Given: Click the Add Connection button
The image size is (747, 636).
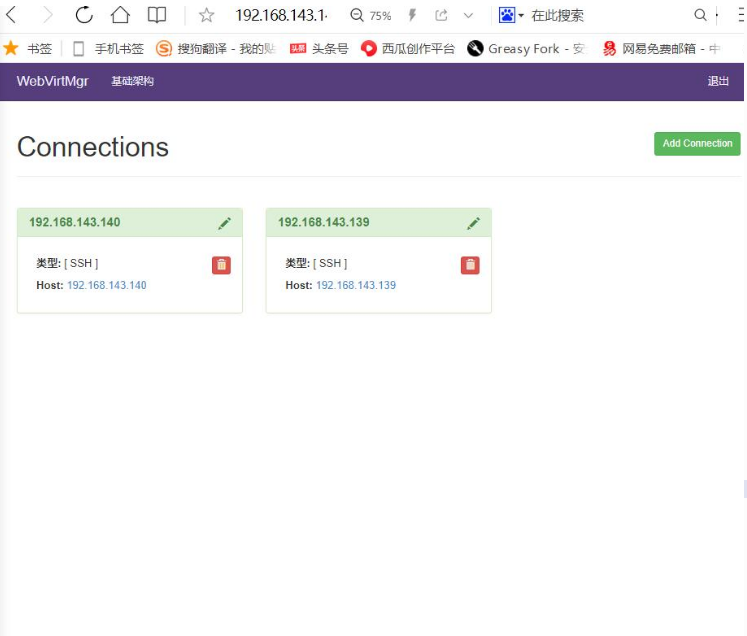Looking at the screenshot, I should [697, 143].
